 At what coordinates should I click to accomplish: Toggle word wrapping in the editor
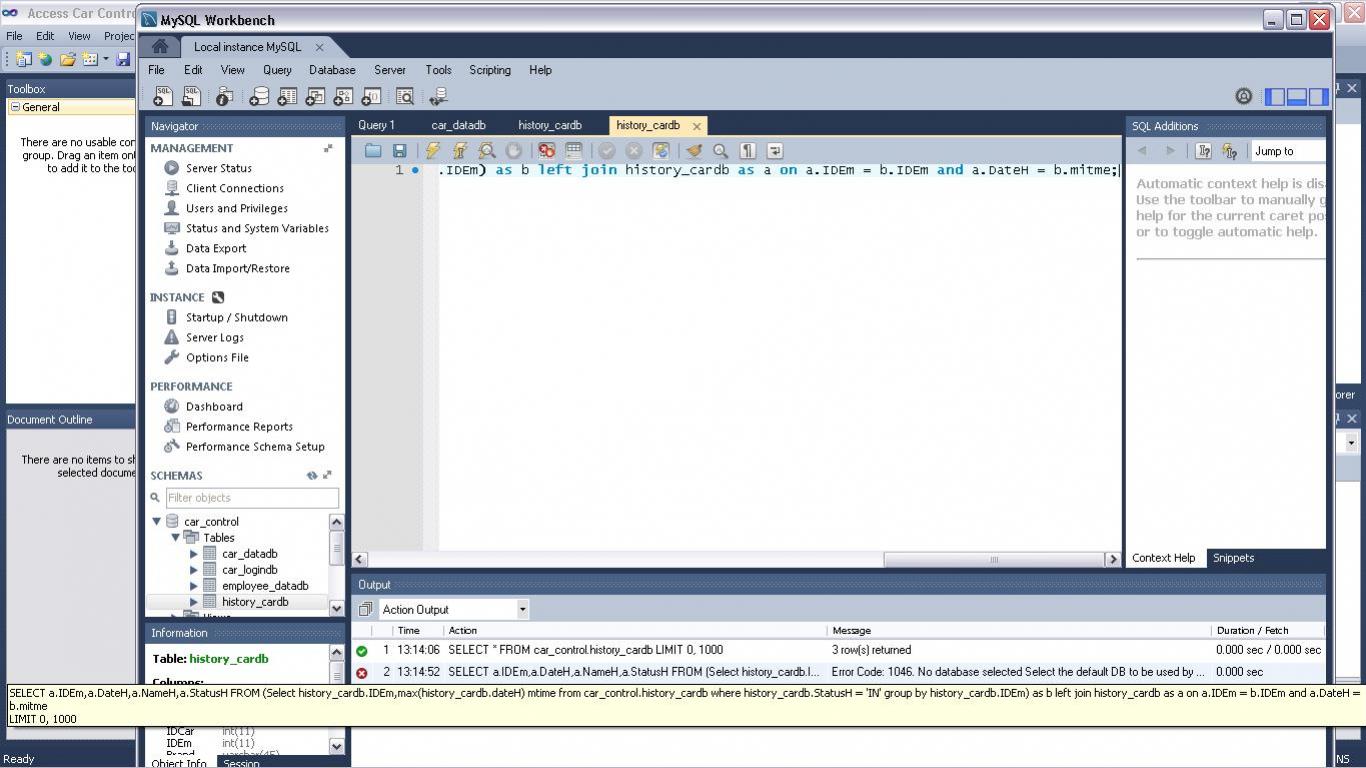click(774, 151)
